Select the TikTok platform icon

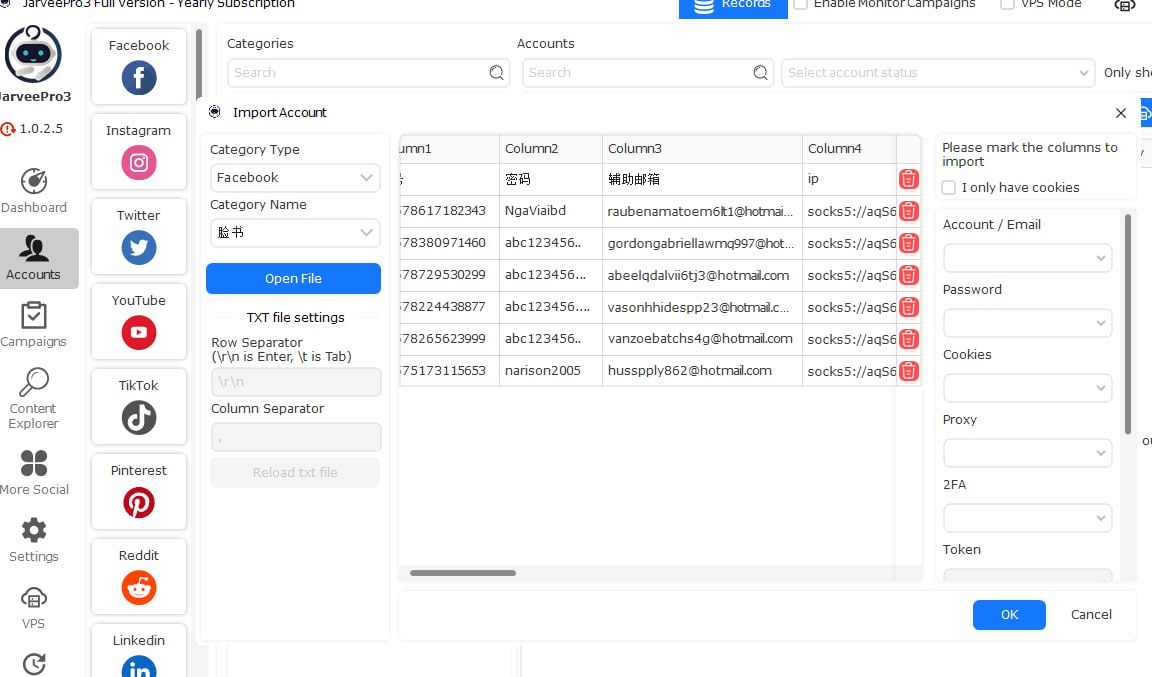(x=139, y=417)
